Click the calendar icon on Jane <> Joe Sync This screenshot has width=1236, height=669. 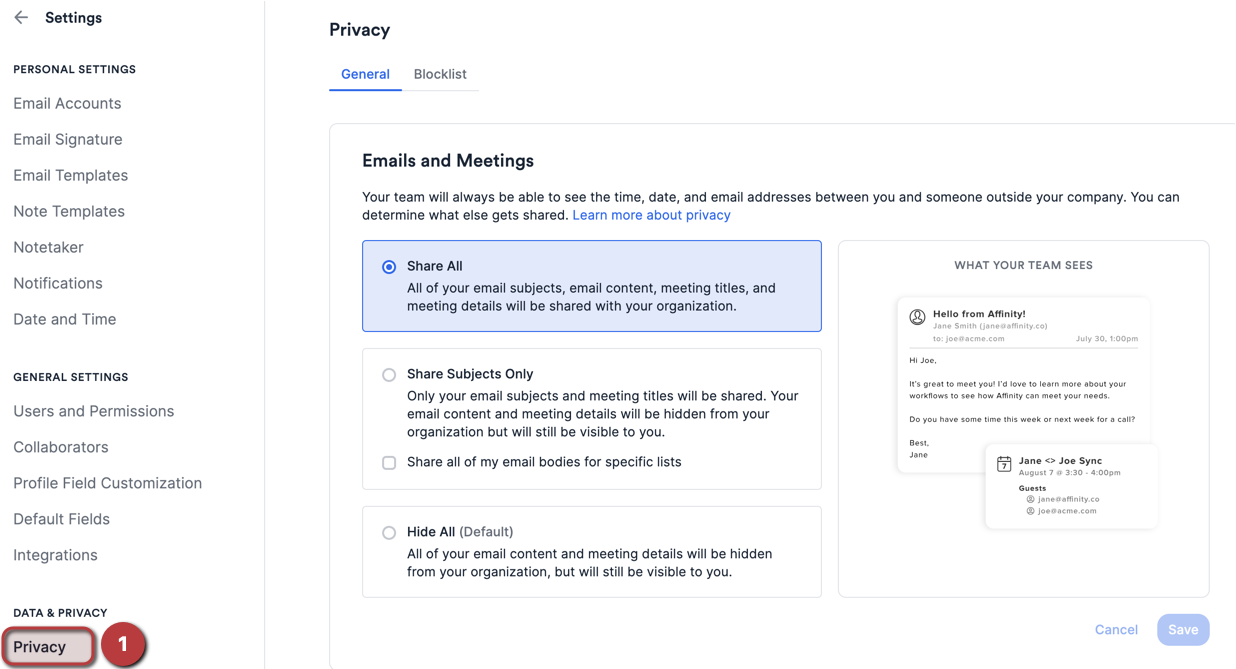click(1004, 463)
